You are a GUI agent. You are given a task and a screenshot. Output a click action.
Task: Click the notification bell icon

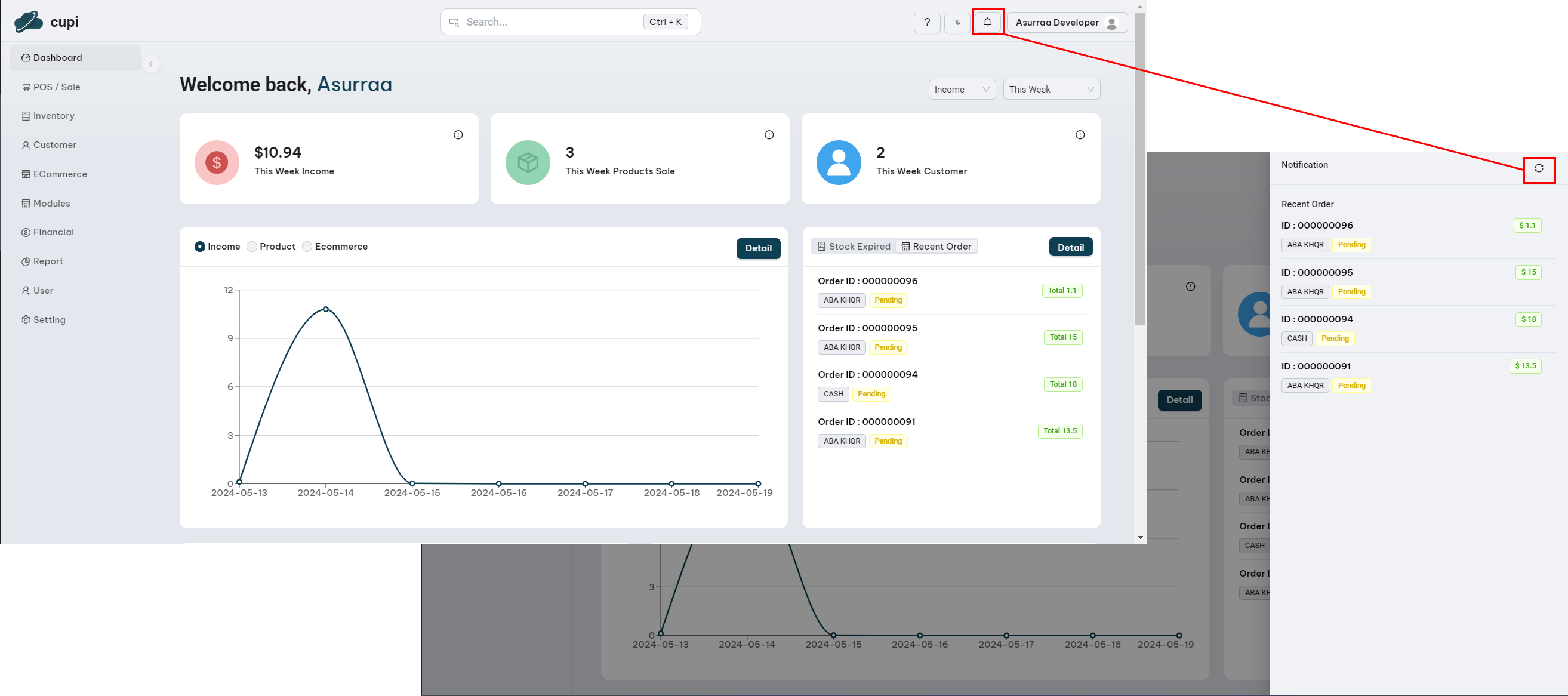pyautogui.click(x=987, y=23)
